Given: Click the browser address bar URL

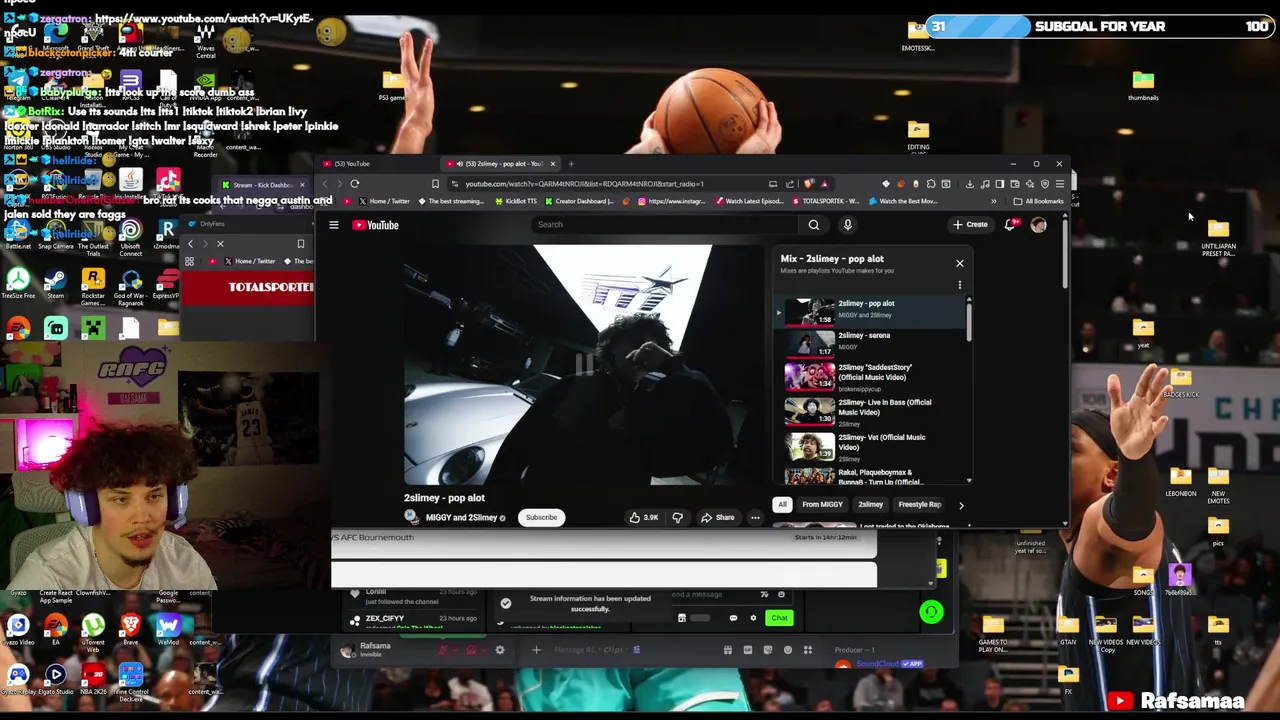Looking at the screenshot, I should (x=585, y=184).
